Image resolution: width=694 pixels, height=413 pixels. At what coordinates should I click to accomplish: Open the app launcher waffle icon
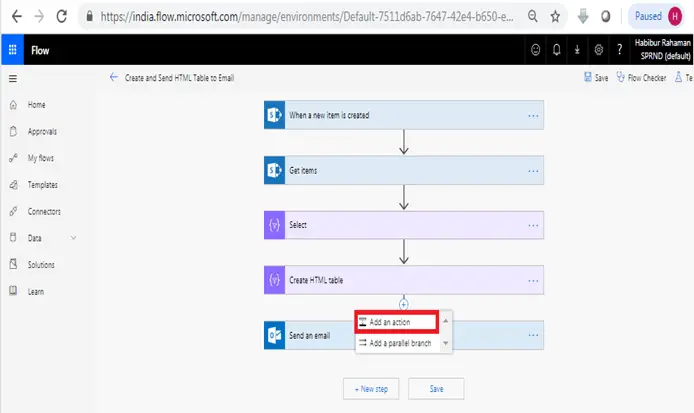coord(12,50)
